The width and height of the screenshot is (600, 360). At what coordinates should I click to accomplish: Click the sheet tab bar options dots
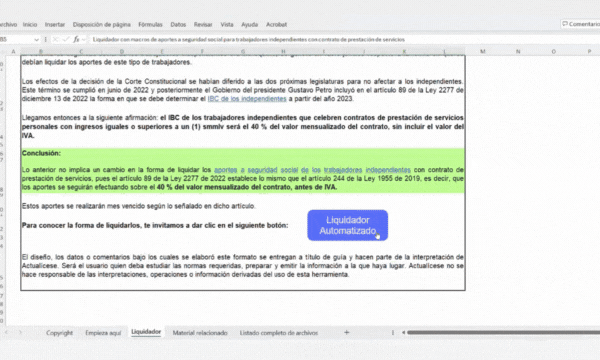(x=393, y=332)
